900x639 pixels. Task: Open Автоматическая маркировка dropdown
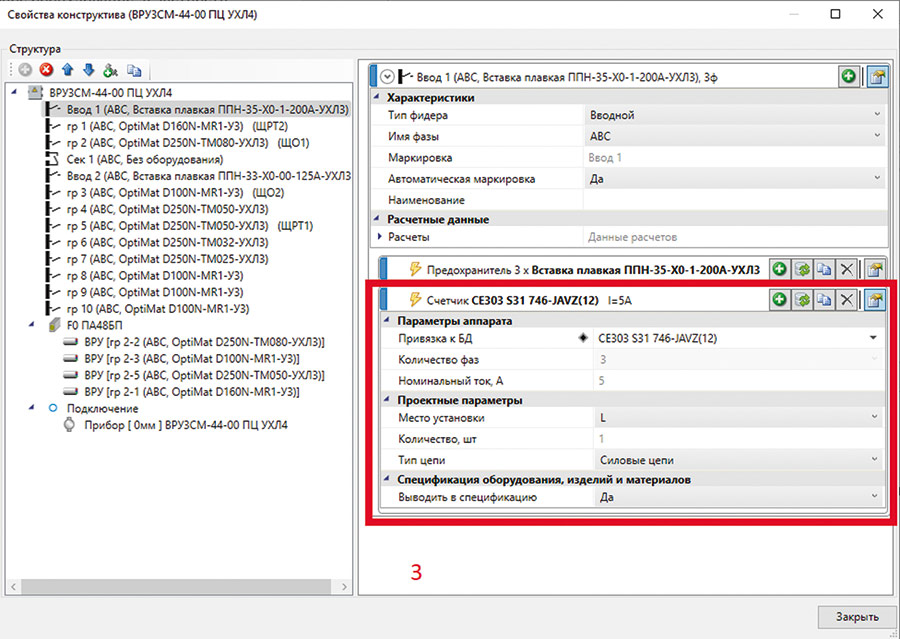(x=877, y=179)
